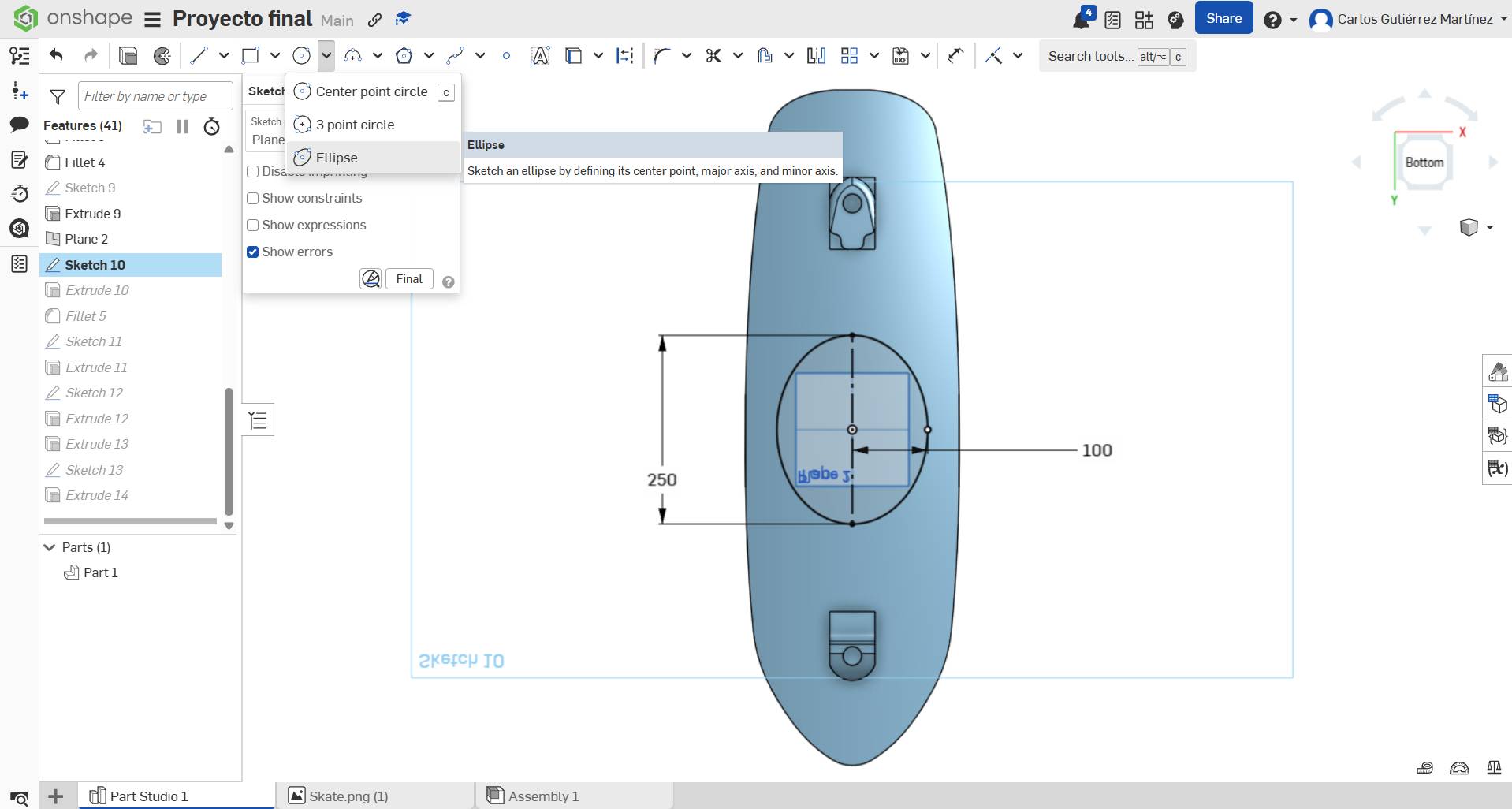This screenshot has height=809, width=1512.
Task: Activate the Trim scissors tool
Action: coord(713,55)
